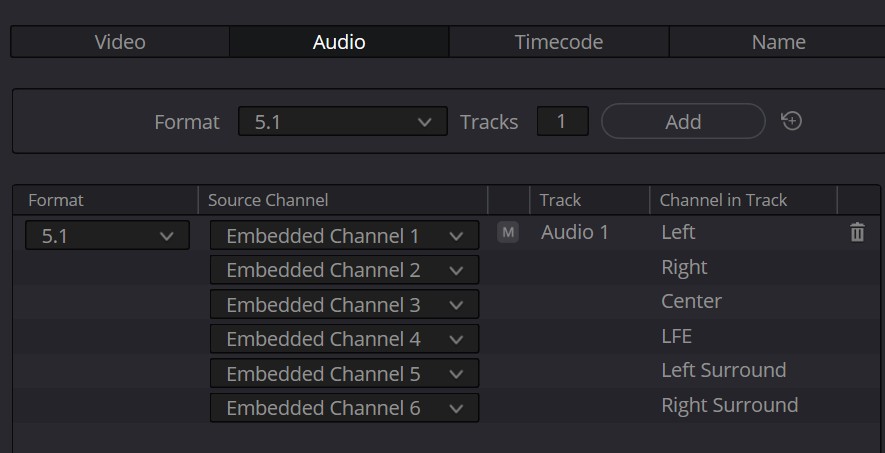The width and height of the screenshot is (885, 453).
Task: Select the Audio tab
Action: (x=339, y=42)
